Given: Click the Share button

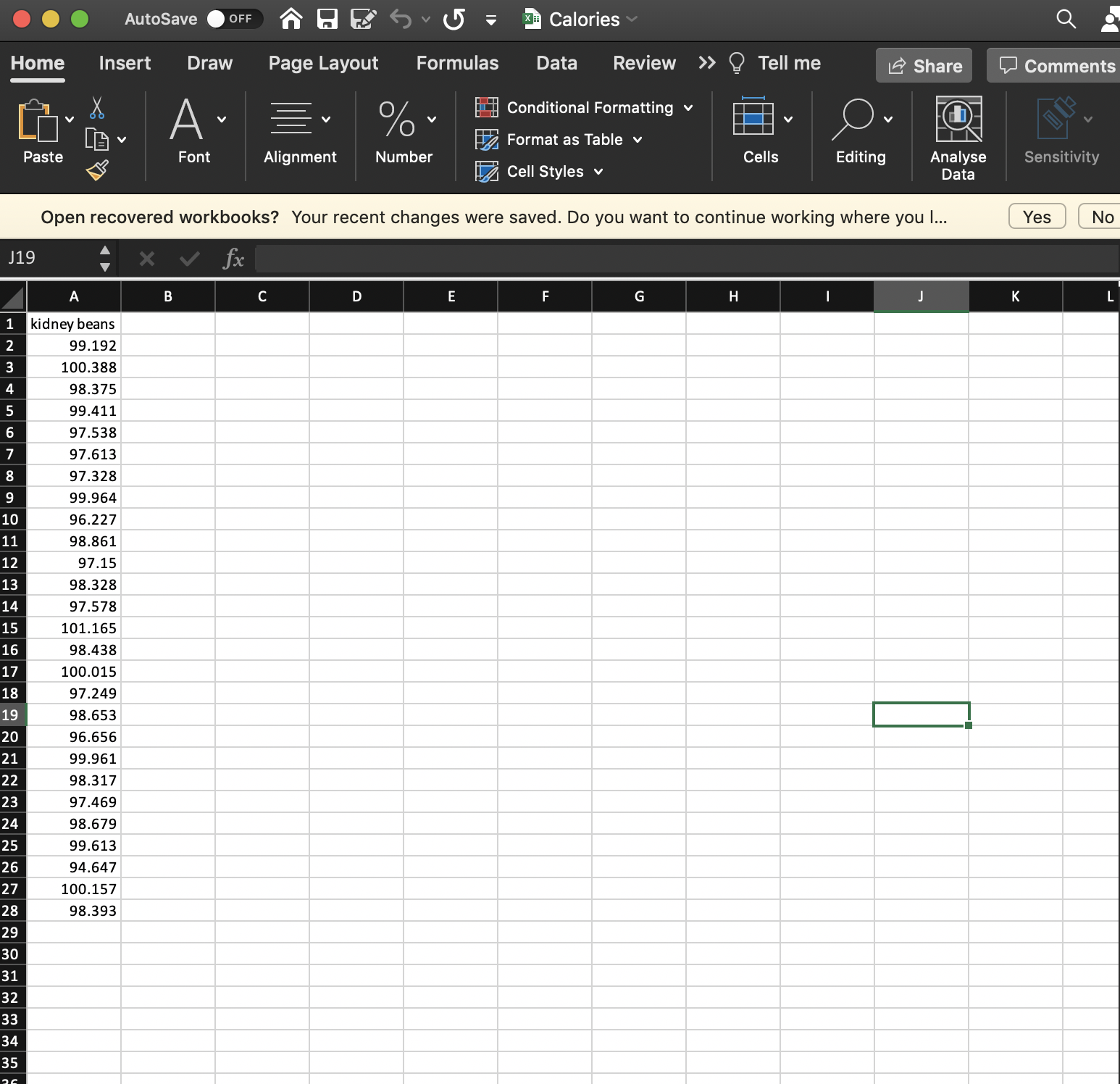Looking at the screenshot, I should 924,65.
